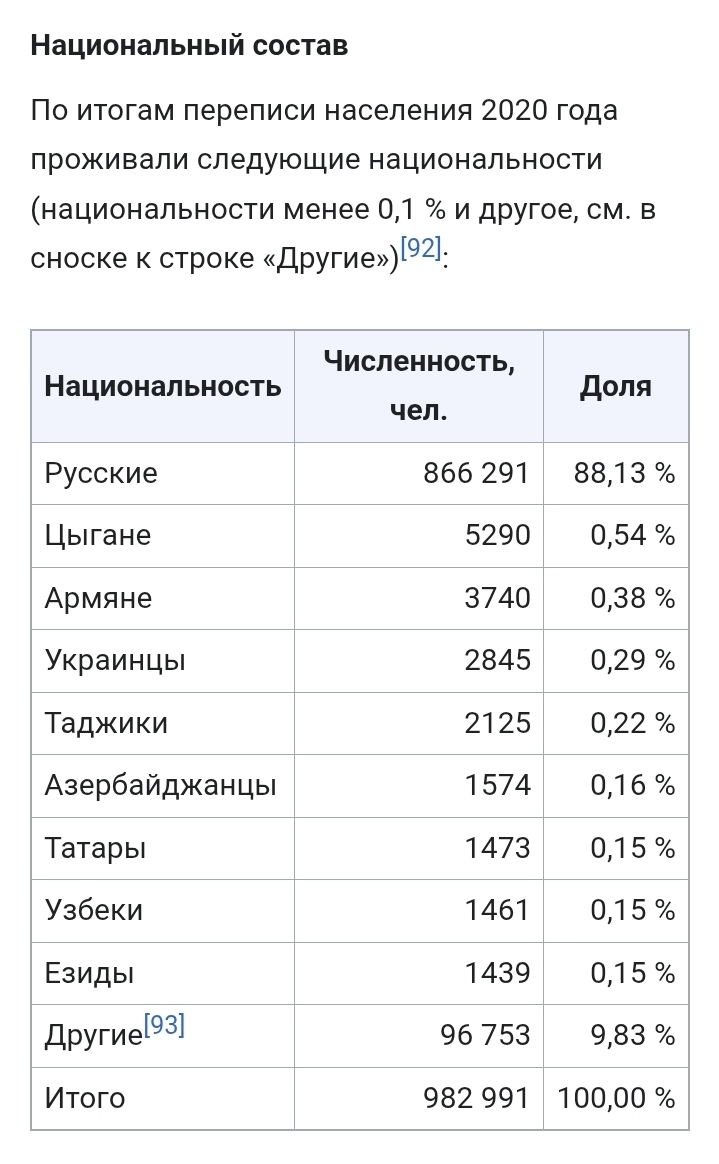This screenshot has height=1164, width=719.
Task: Select the Цыгане row label
Action: 98,536
